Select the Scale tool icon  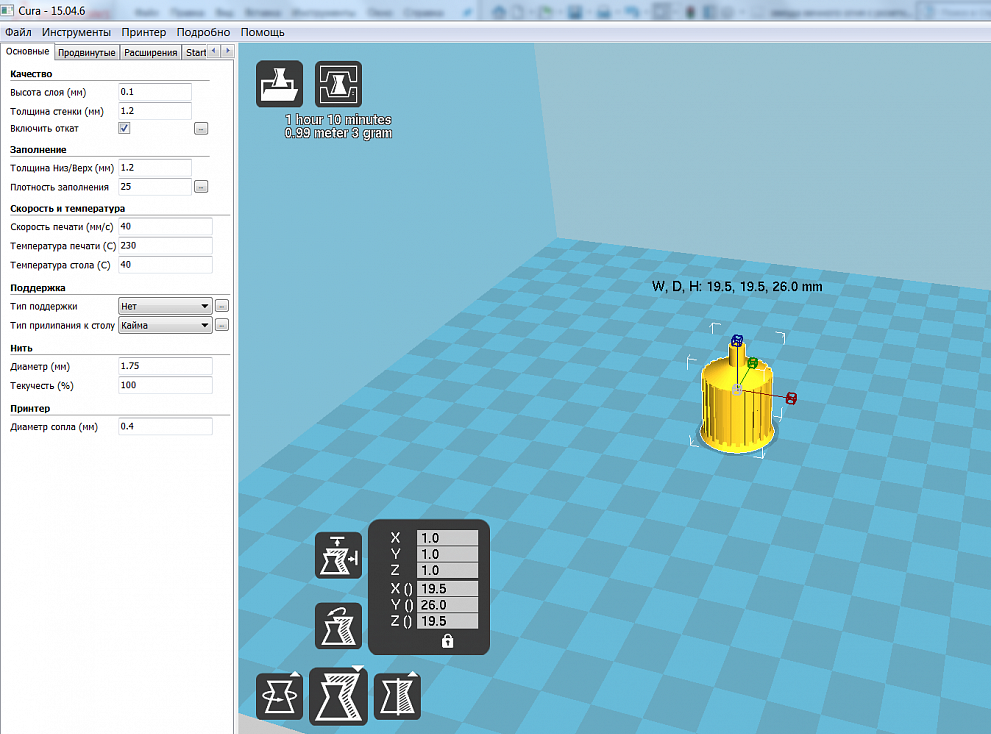pyautogui.click(x=339, y=696)
